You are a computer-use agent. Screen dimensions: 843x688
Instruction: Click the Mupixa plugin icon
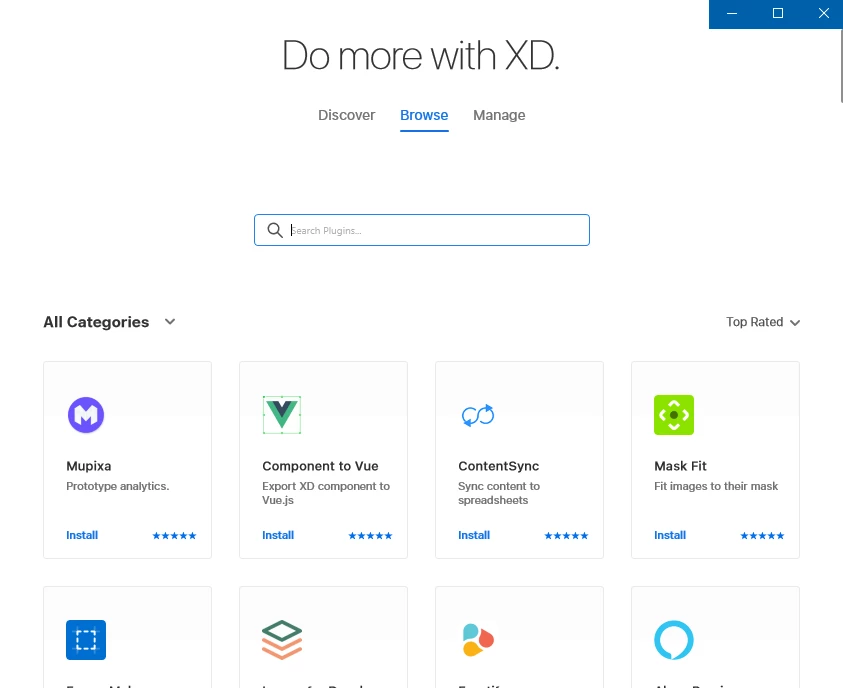[x=86, y=415]
